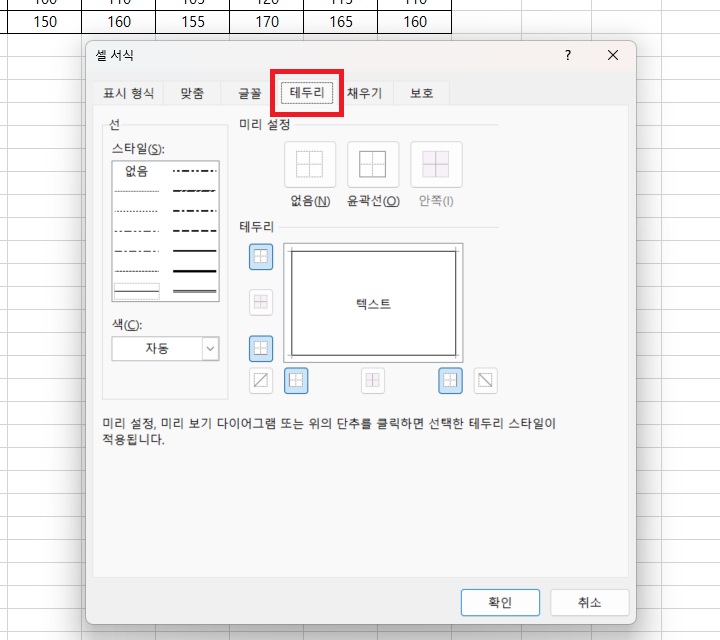This screenshot has height=640, width=720.
Task: Open help with the ? button
Action: click(568, 56)
